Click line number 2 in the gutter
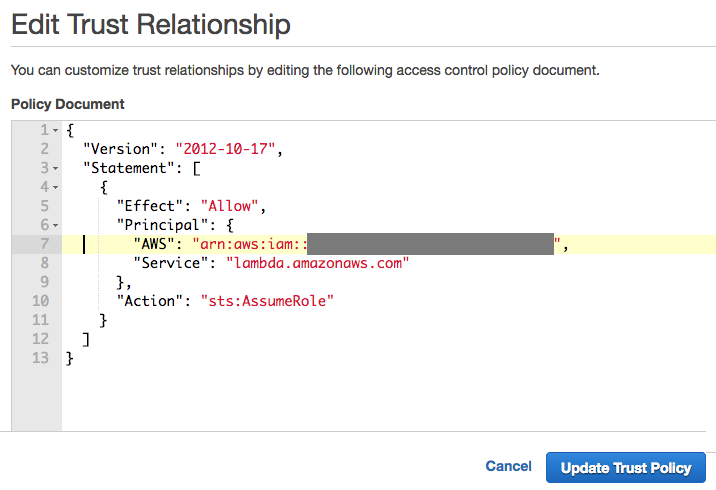 coord(44,149)
